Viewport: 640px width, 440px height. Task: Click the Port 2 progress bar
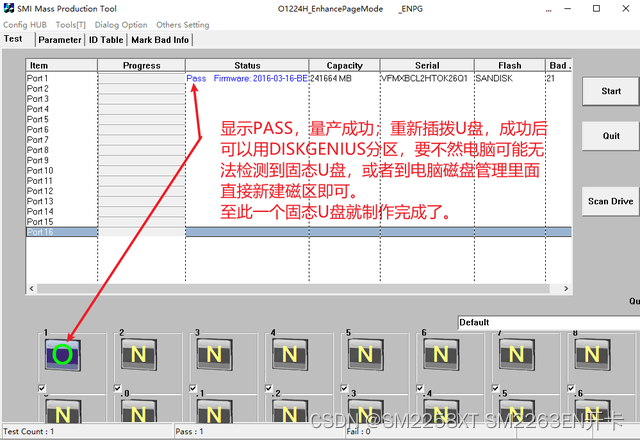point(142,88)
